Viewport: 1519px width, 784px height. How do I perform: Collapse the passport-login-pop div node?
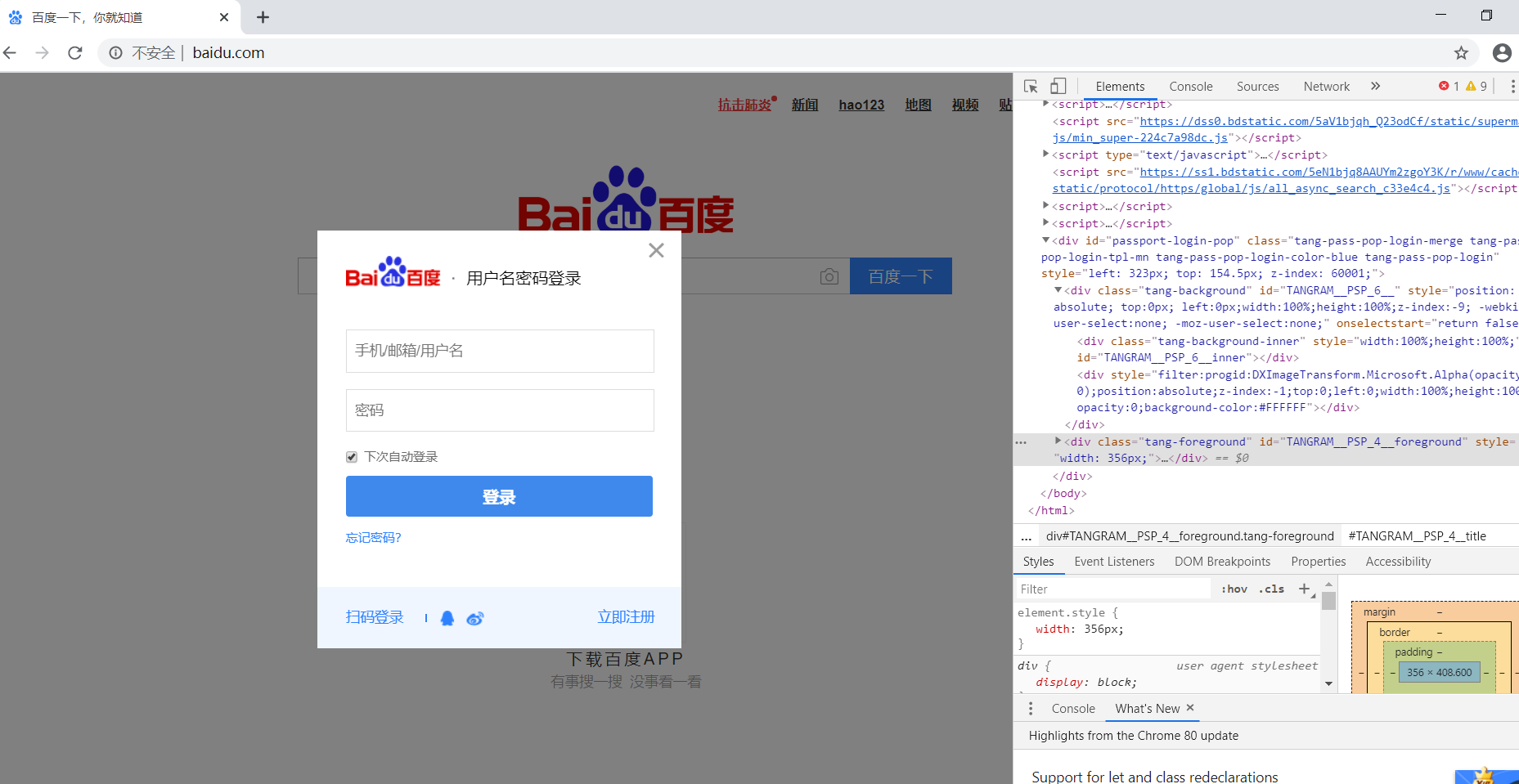pyautogui.click(x=1045, y=240)
